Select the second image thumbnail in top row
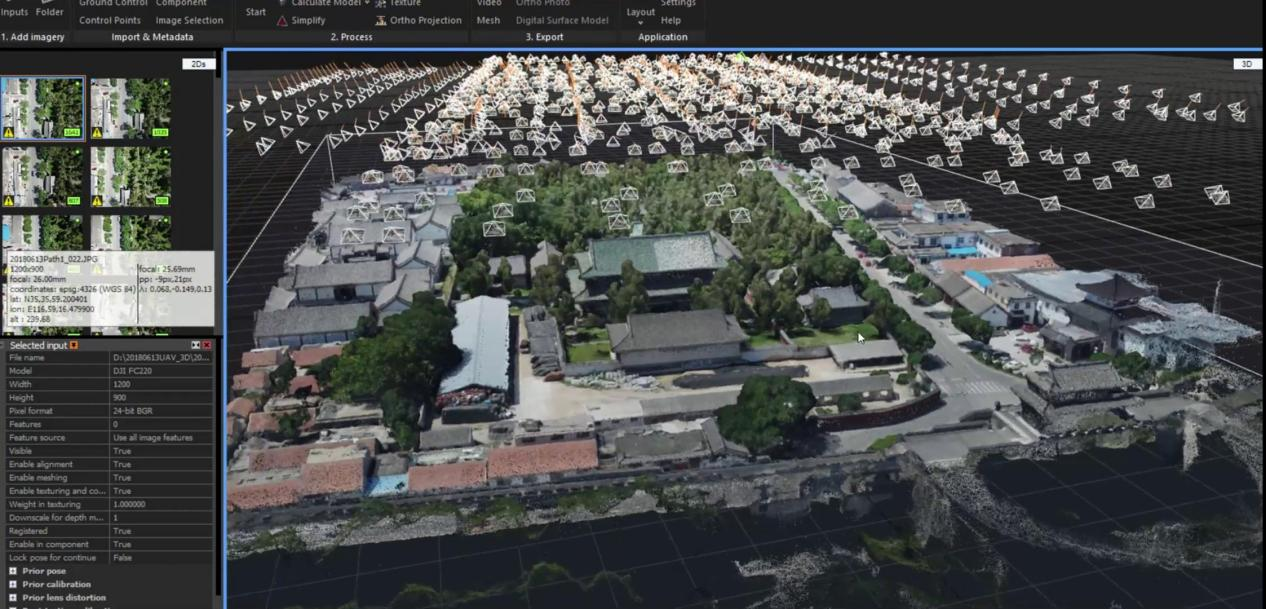Image resolution: width=1266 pixels, height=609 pixels. click(x=131, y=108)
